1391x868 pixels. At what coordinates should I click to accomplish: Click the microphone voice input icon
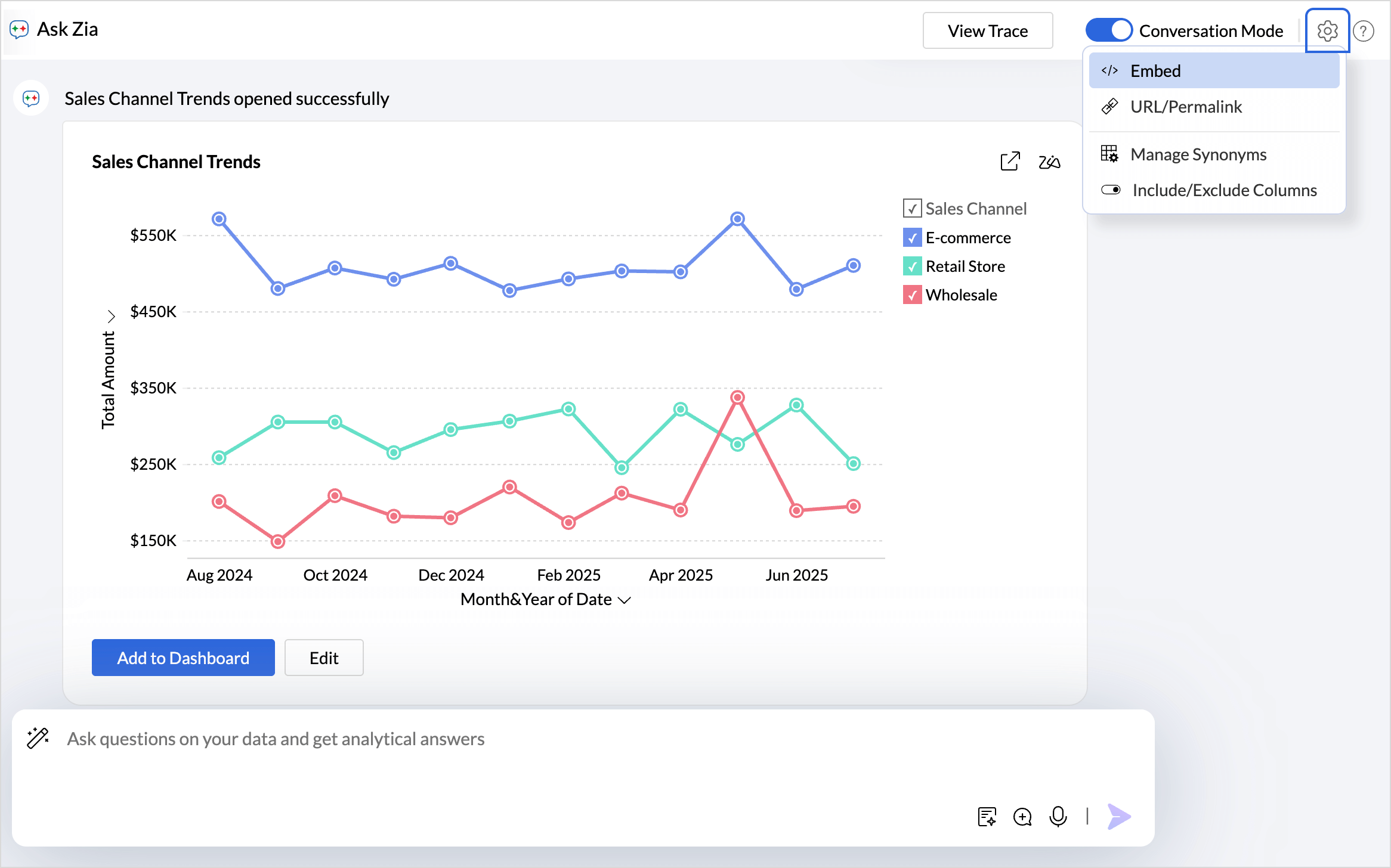click(x=1058, y=816)
